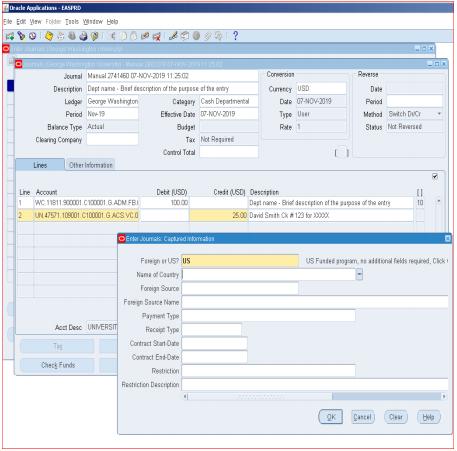Open the Edit menu

(x=21, y=22)
